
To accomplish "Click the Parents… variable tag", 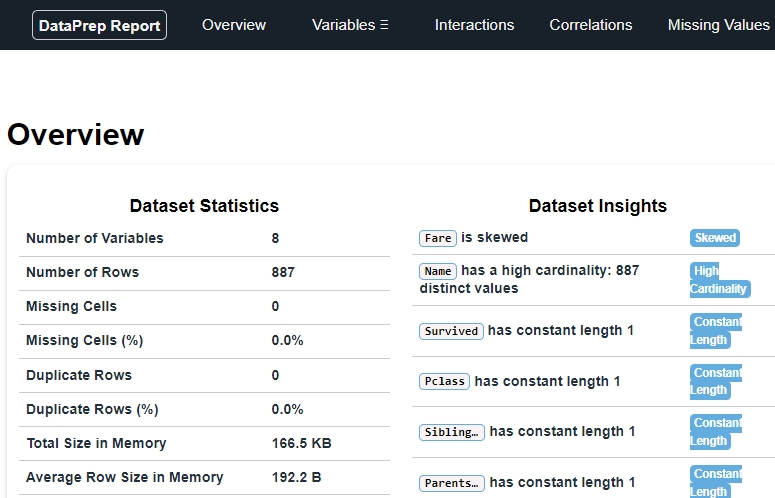I will pos(452,483).
